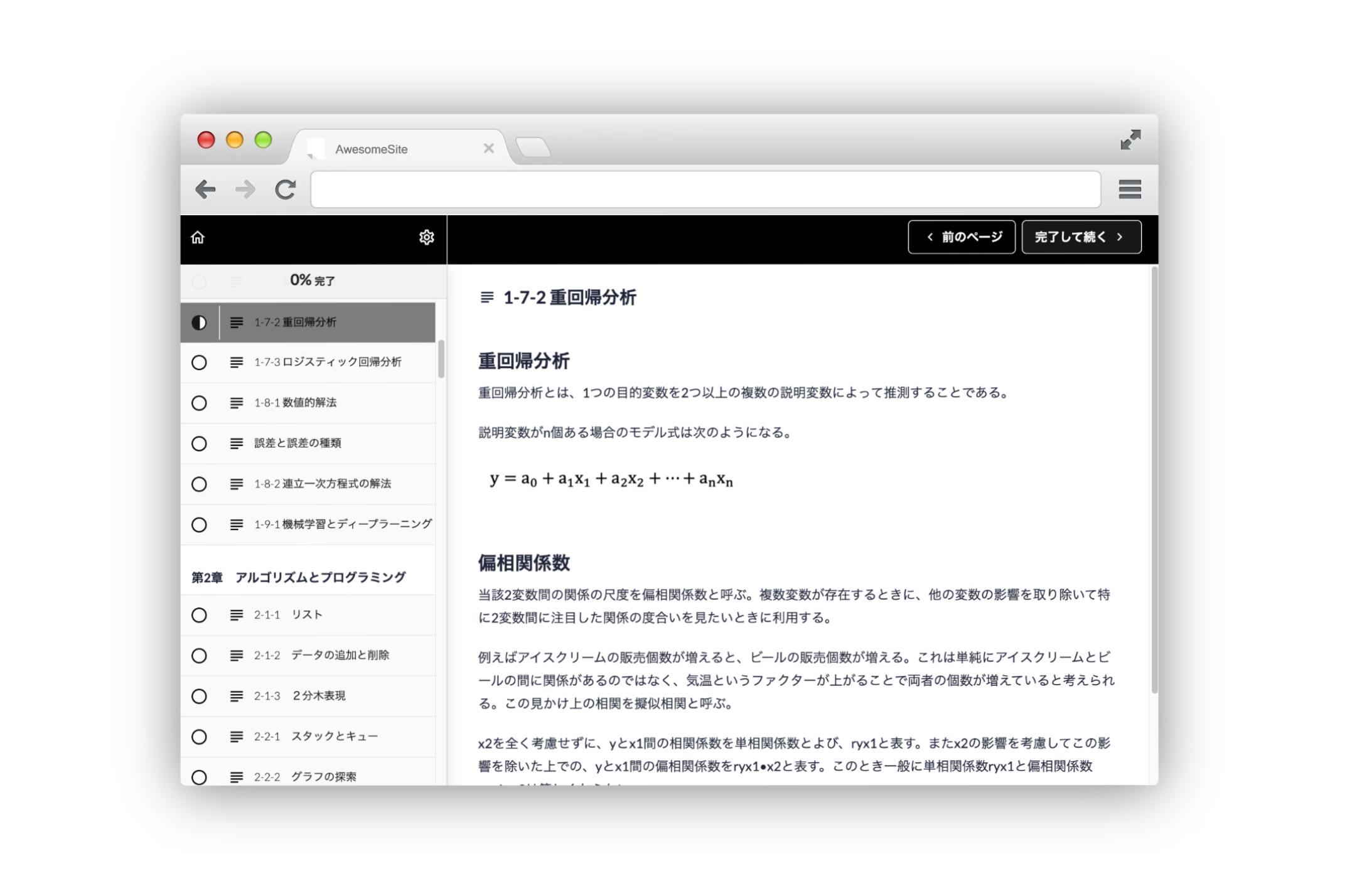Click text-lines icon beside 1-8-1 数値的解法
The width and height of the screenshot is (1357, 896).
[x=237, y=403]
